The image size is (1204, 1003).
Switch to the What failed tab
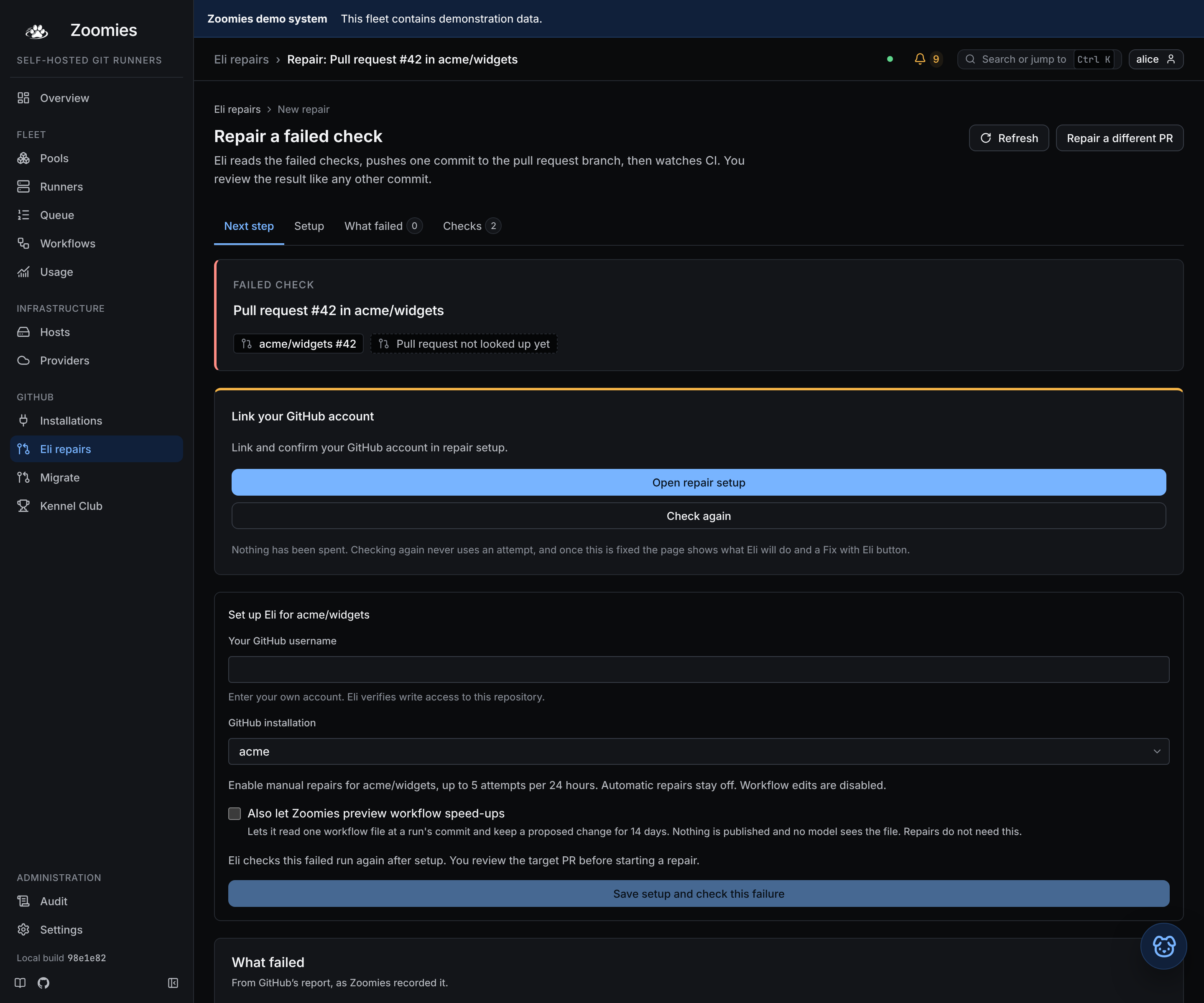383,226
